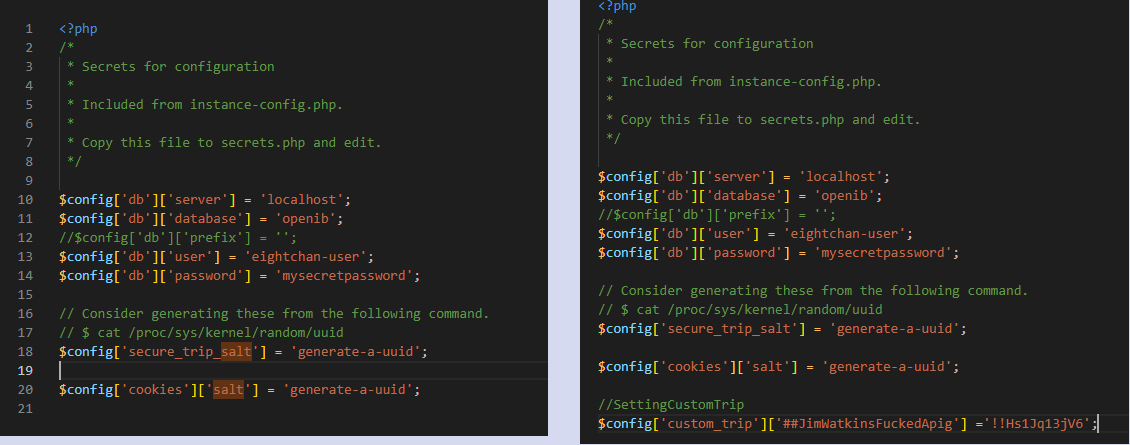Click 'generate-a-uuid' value on right secure_trip_salt line
This screenshot has width=1130, height=445.
(x=894, y=329)
